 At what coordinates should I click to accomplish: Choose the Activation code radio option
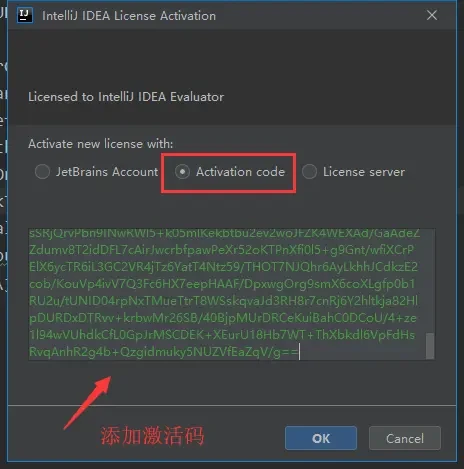[182, 172]
